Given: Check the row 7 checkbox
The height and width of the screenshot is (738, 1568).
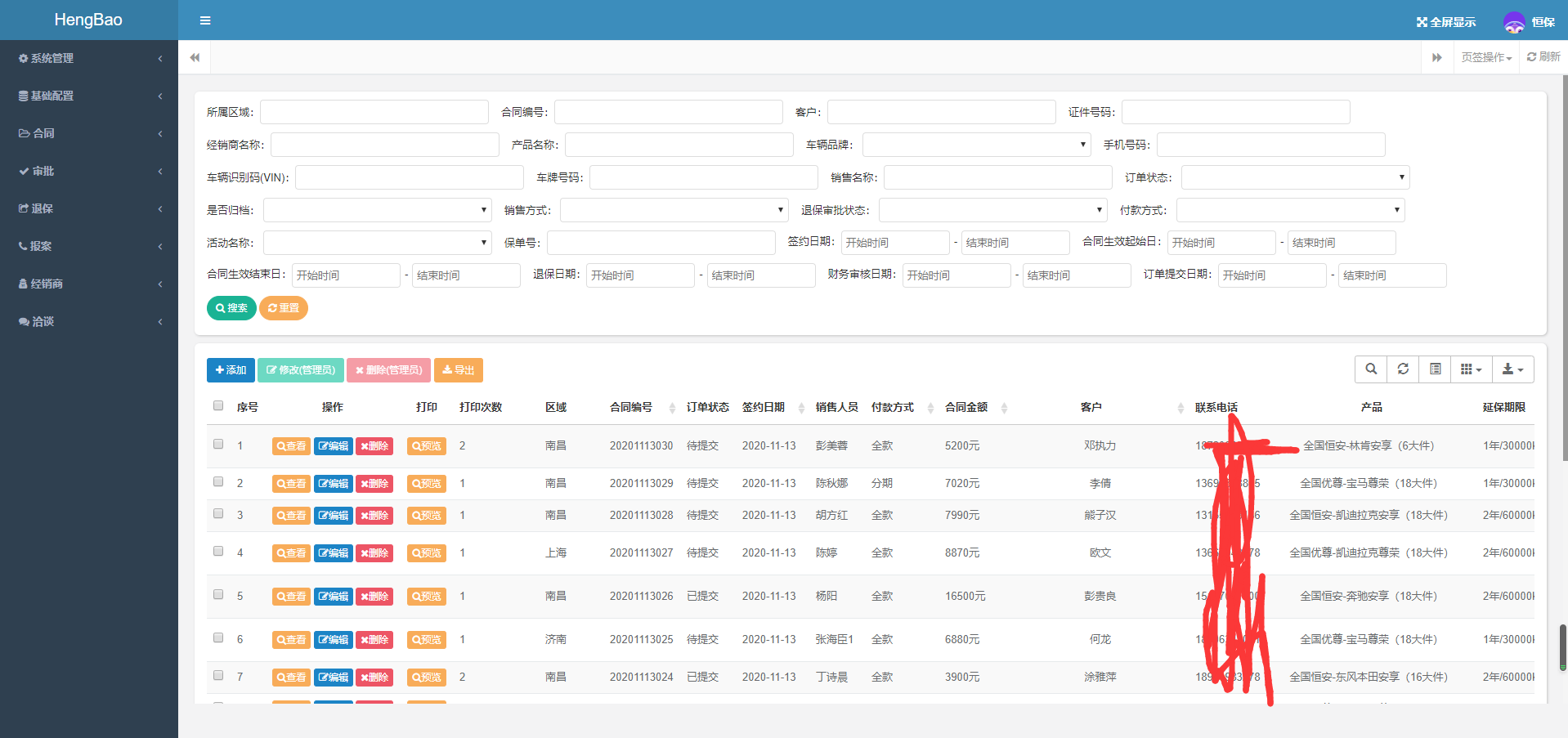Looking at the screenshot, I should [218, 675].
